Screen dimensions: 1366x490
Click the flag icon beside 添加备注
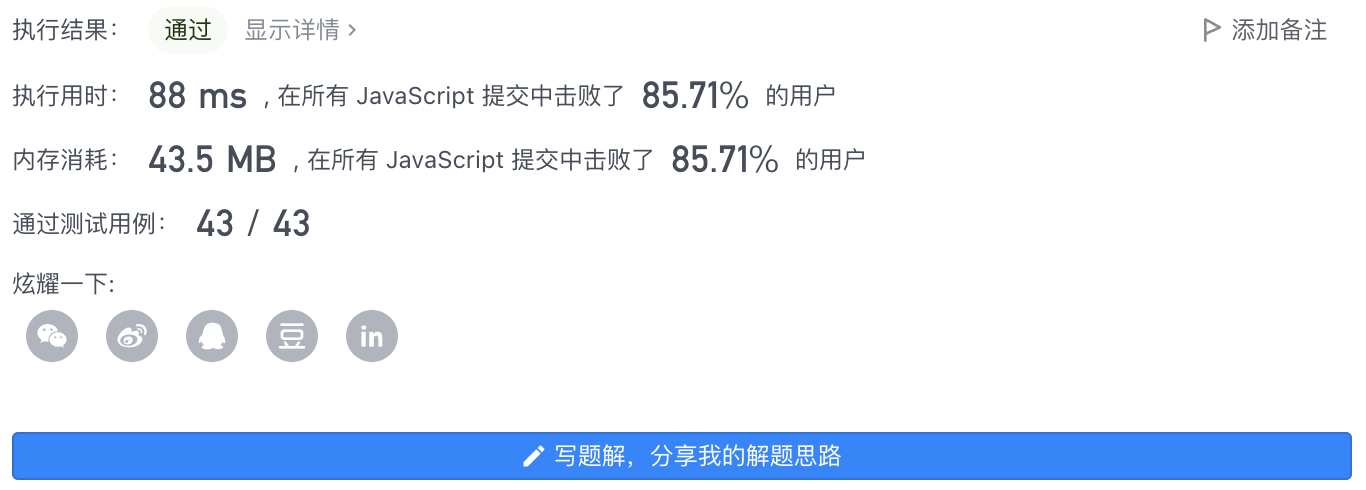pos(1211,30)
